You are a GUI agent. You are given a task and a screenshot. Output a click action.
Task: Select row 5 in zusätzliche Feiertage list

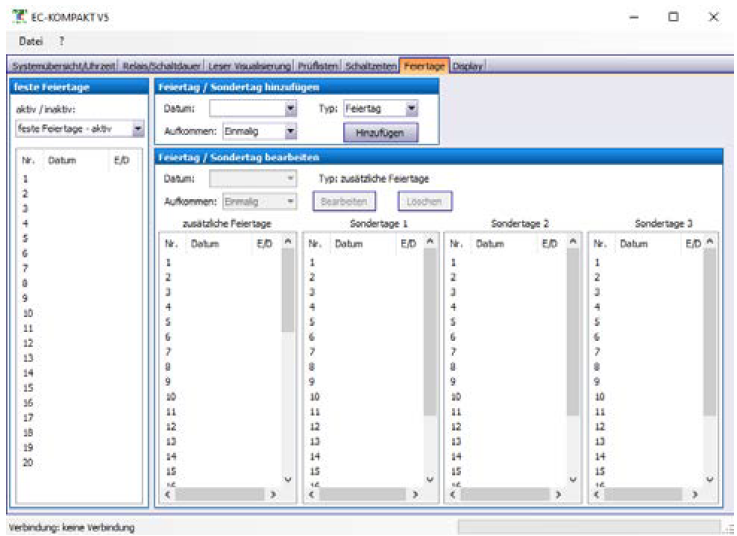[222, 322]
